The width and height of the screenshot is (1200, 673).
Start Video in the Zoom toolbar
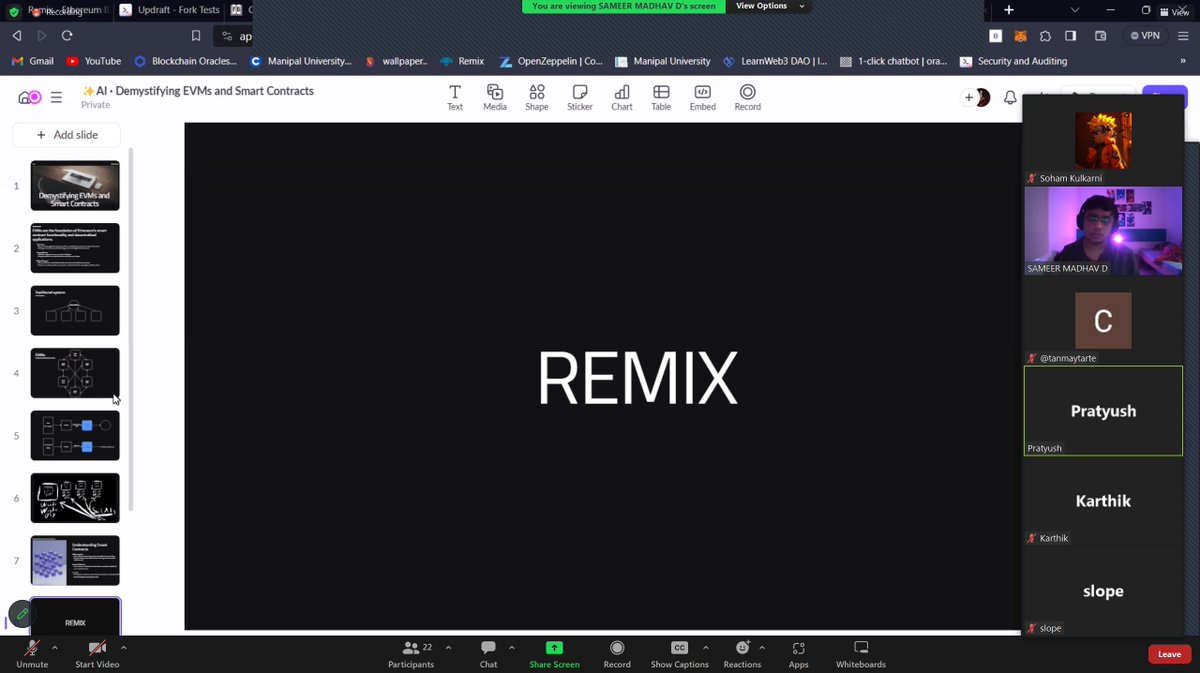[x=98, y=654]
